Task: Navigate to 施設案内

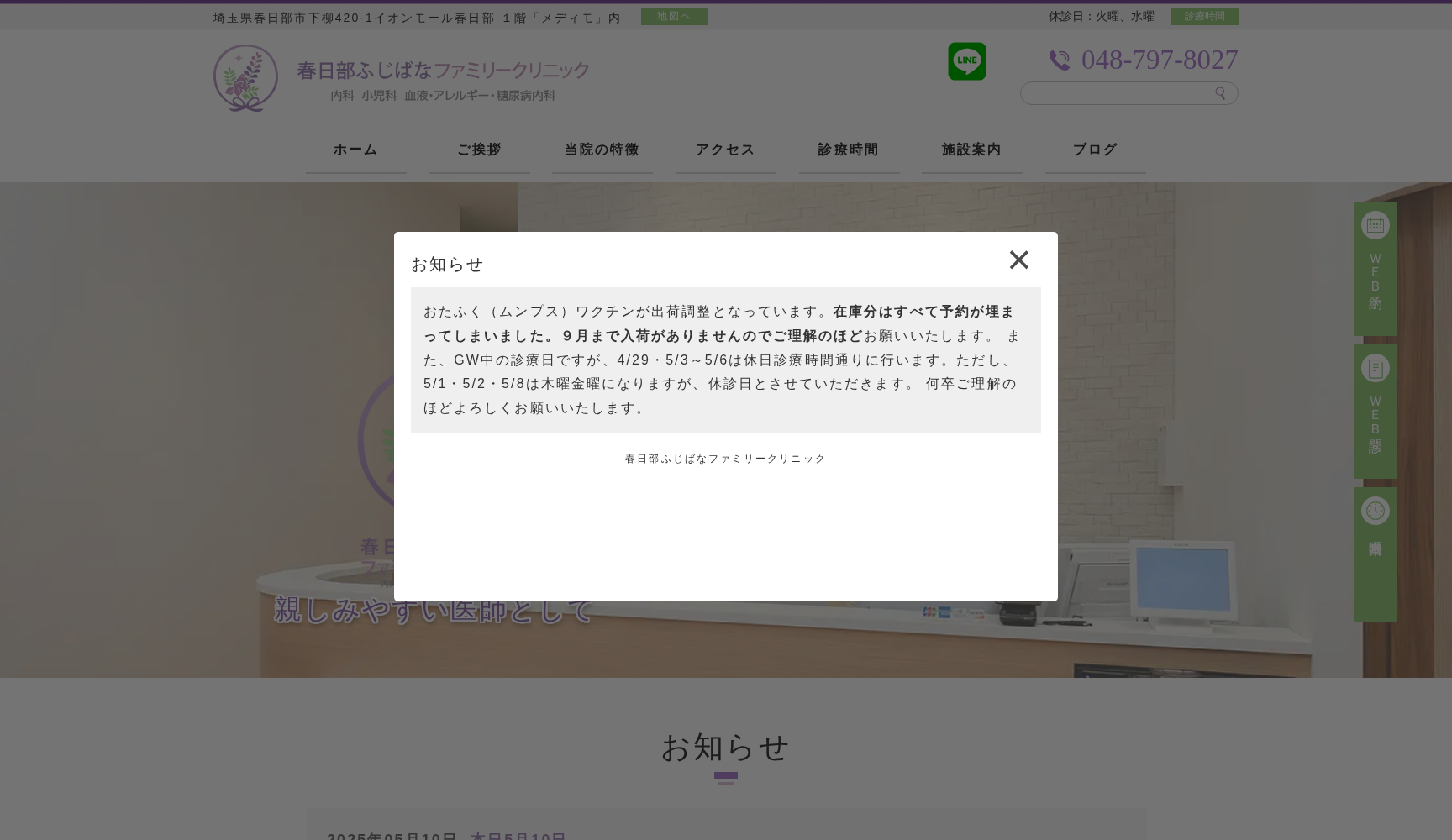Action: click(x=971, y=150)
